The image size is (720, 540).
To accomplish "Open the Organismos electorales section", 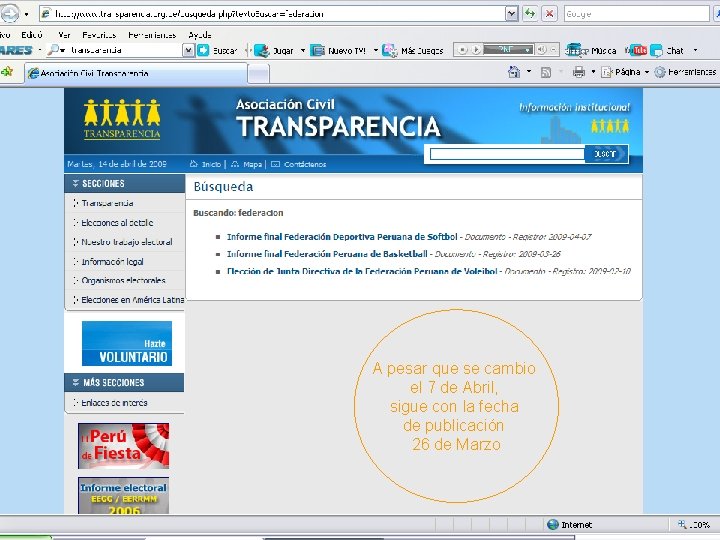I will click(123, 280).
